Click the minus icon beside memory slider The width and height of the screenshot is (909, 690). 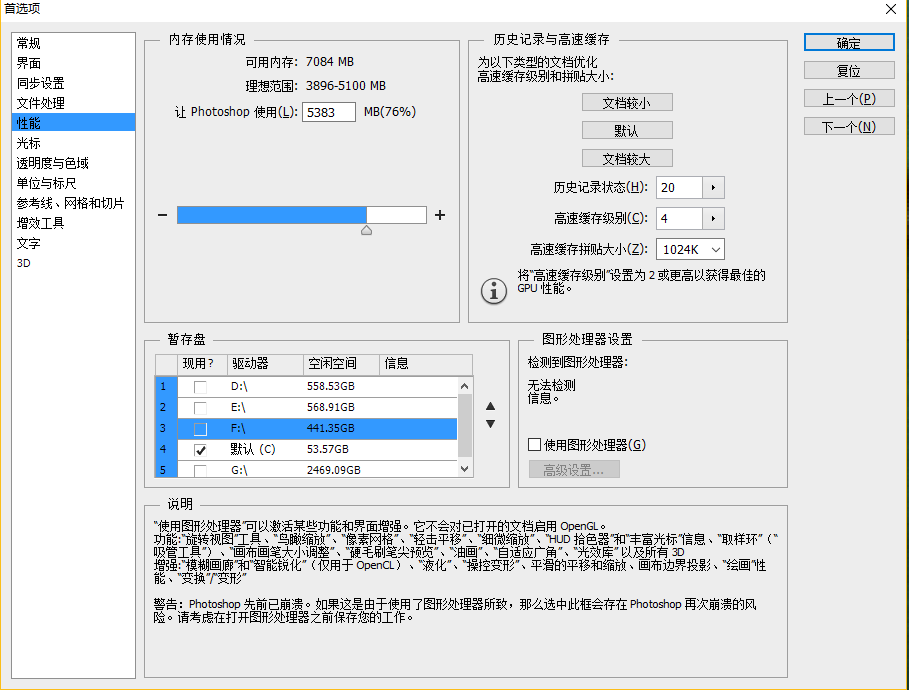click(162, 215)
